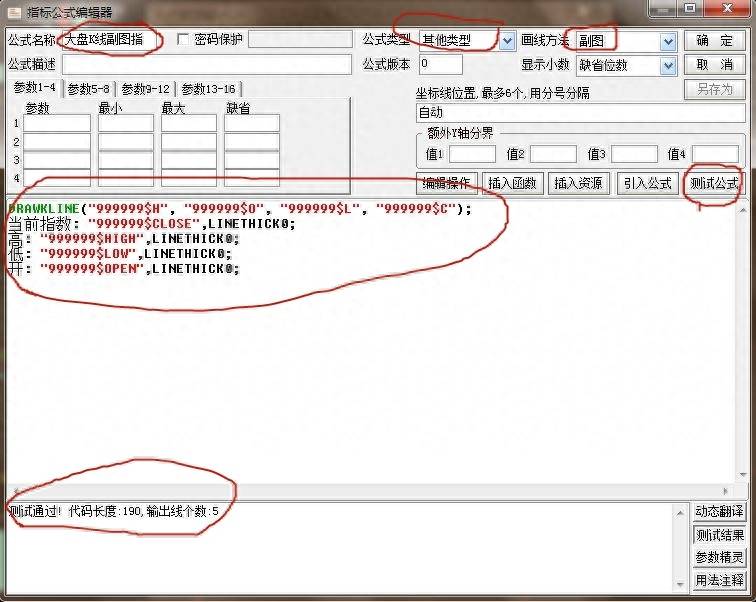This screenshot has height=602, width=756.
Task: Click the 动态翻译 button
Action: tap(719, 511)
